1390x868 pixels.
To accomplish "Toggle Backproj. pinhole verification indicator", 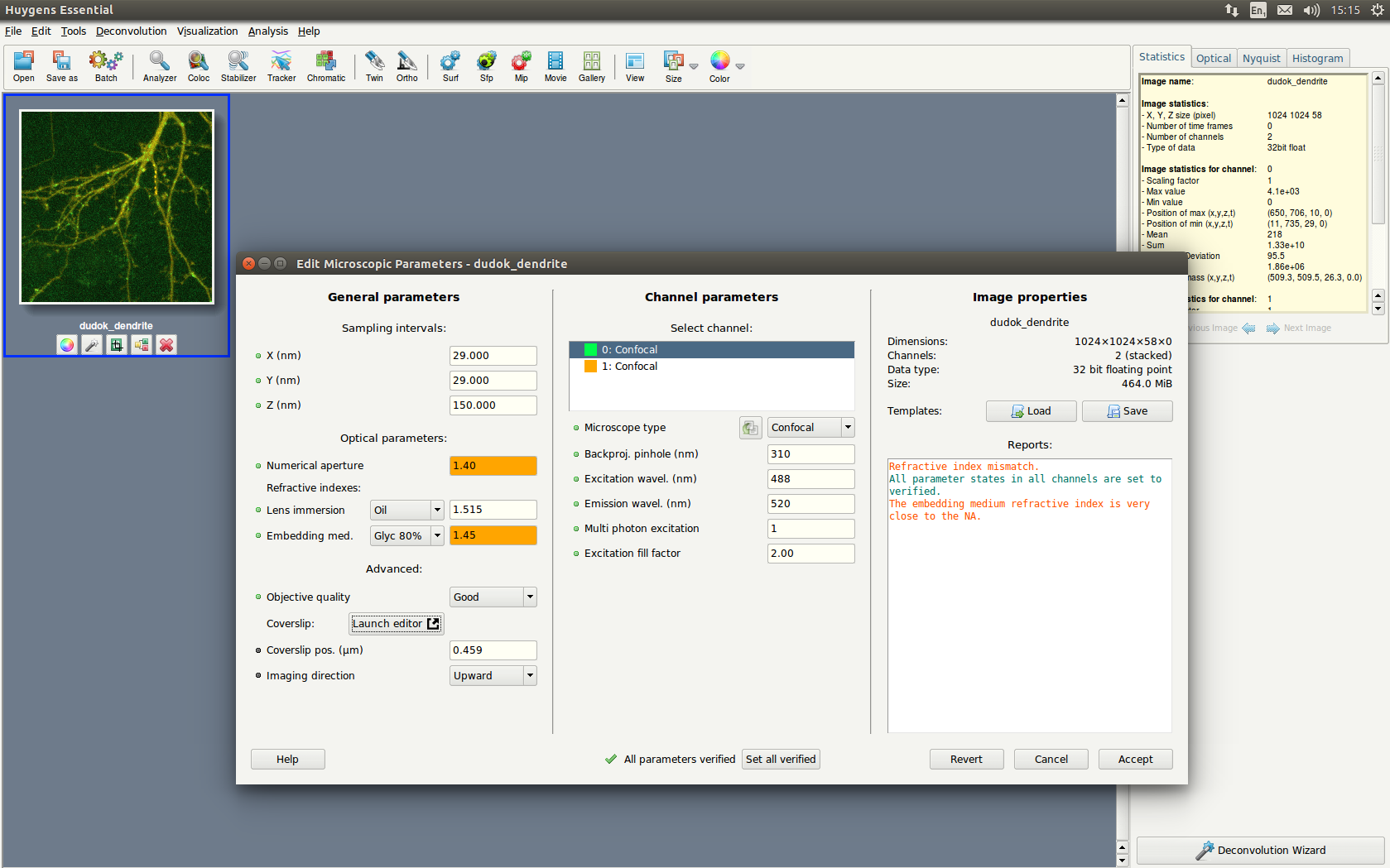I will 576,454.
